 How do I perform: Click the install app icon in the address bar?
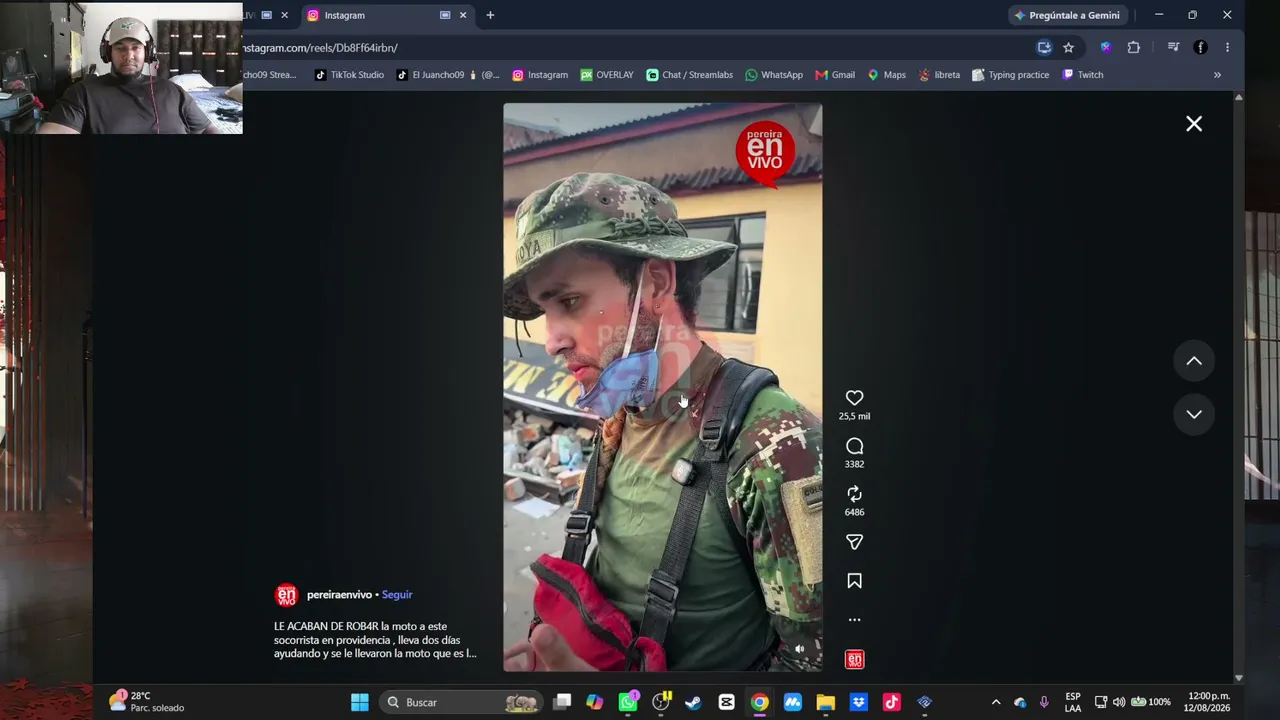coord(1044,47)
